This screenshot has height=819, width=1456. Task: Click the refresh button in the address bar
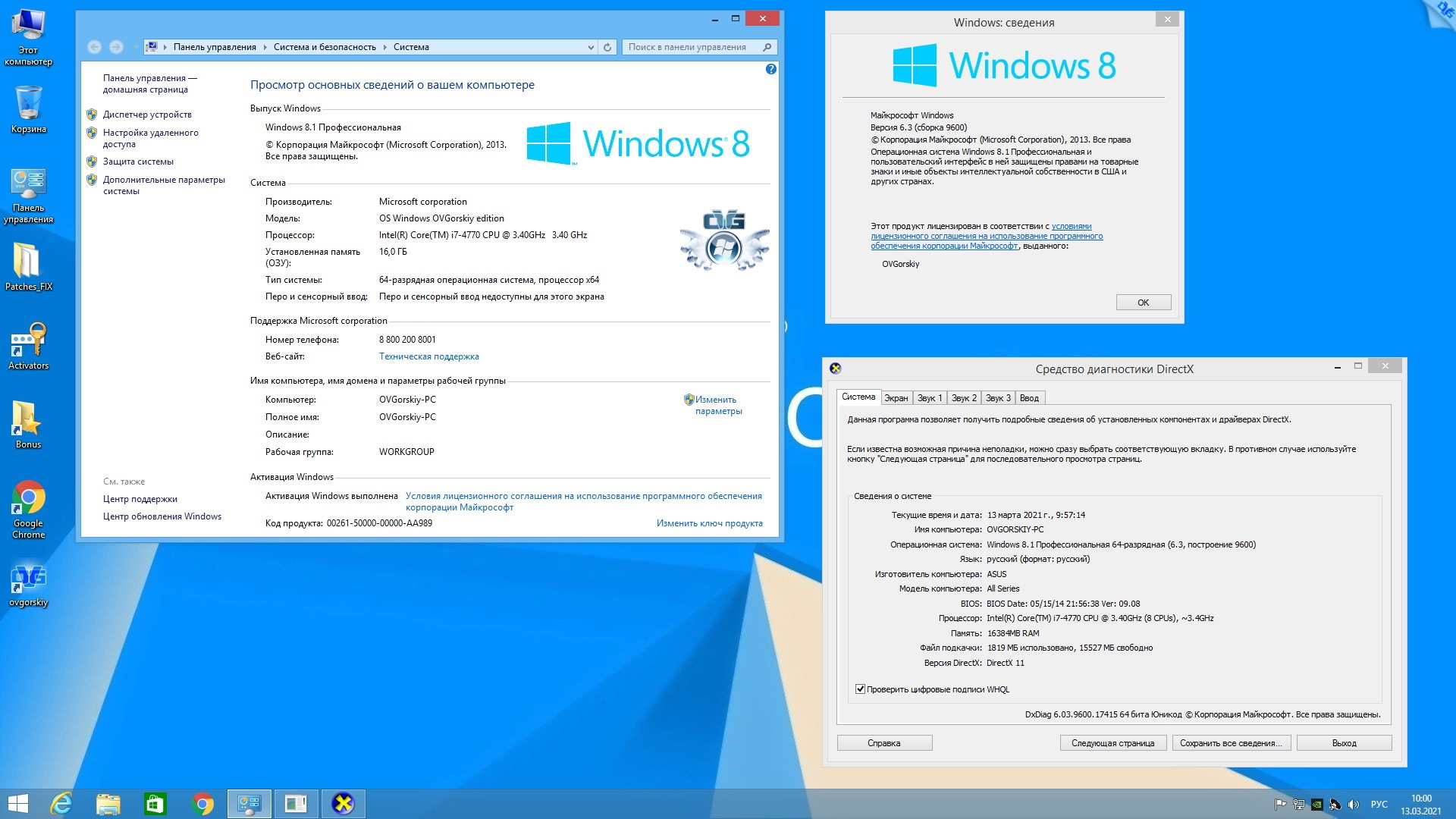coord(607,47)
